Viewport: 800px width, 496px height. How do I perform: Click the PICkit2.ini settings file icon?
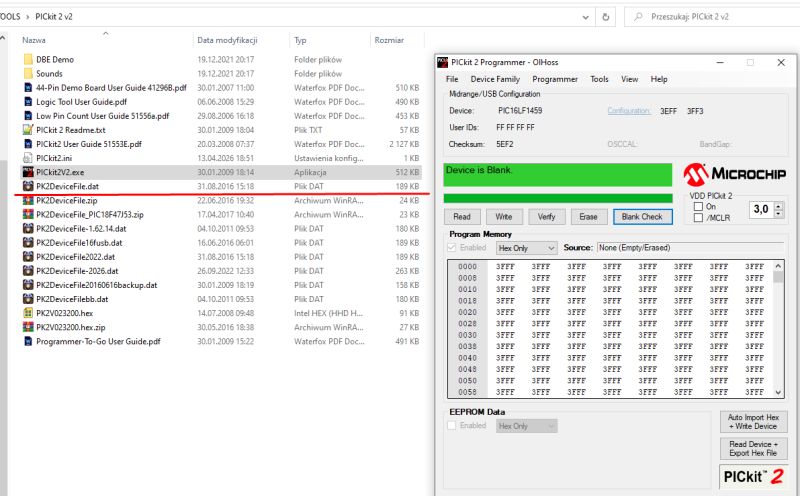28,158
